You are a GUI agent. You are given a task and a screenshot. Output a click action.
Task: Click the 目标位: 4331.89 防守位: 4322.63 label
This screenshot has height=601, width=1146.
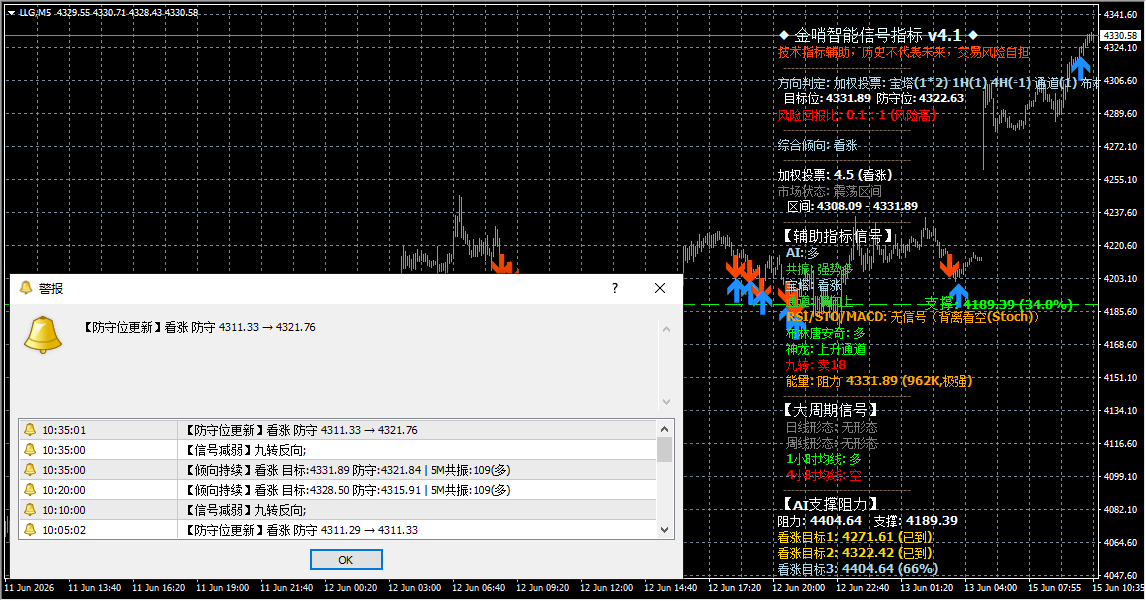coord(873,98)
